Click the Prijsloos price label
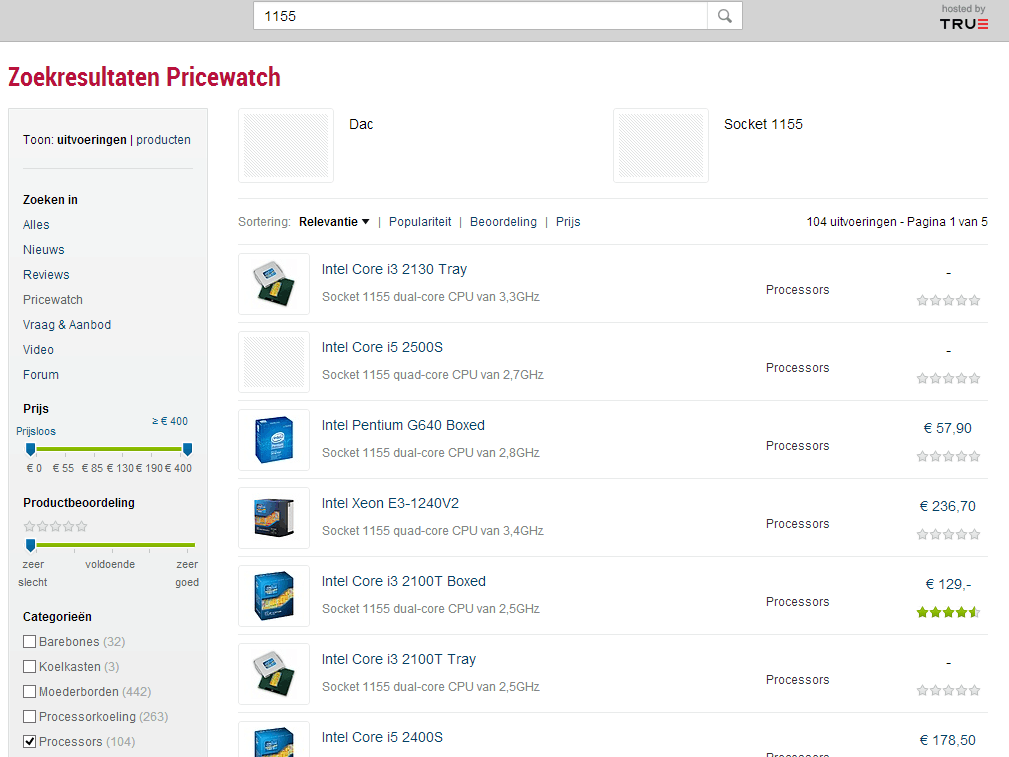 point(36,431)
